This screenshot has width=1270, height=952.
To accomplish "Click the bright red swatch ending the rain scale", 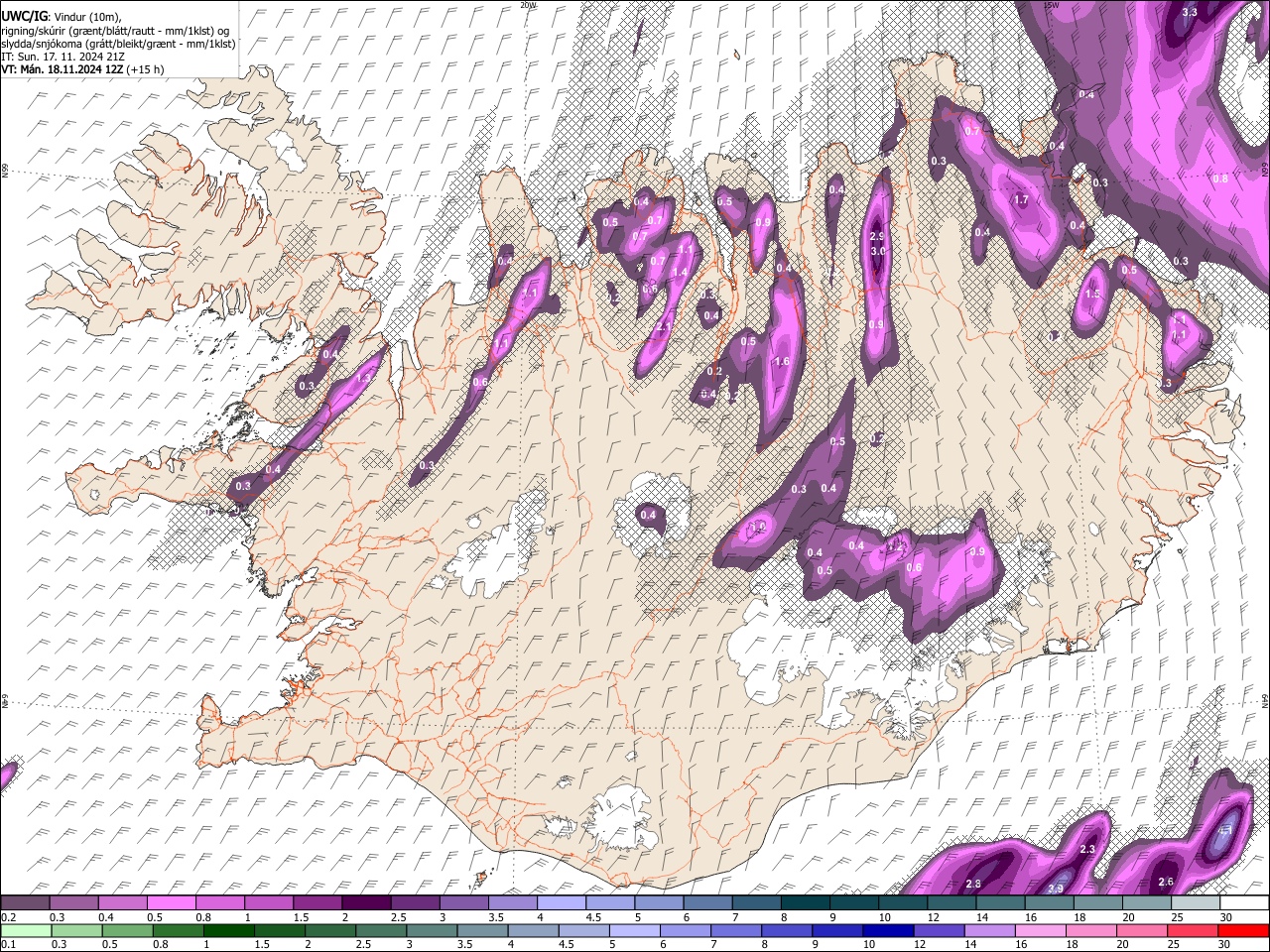I will [x=1243, y=930].
